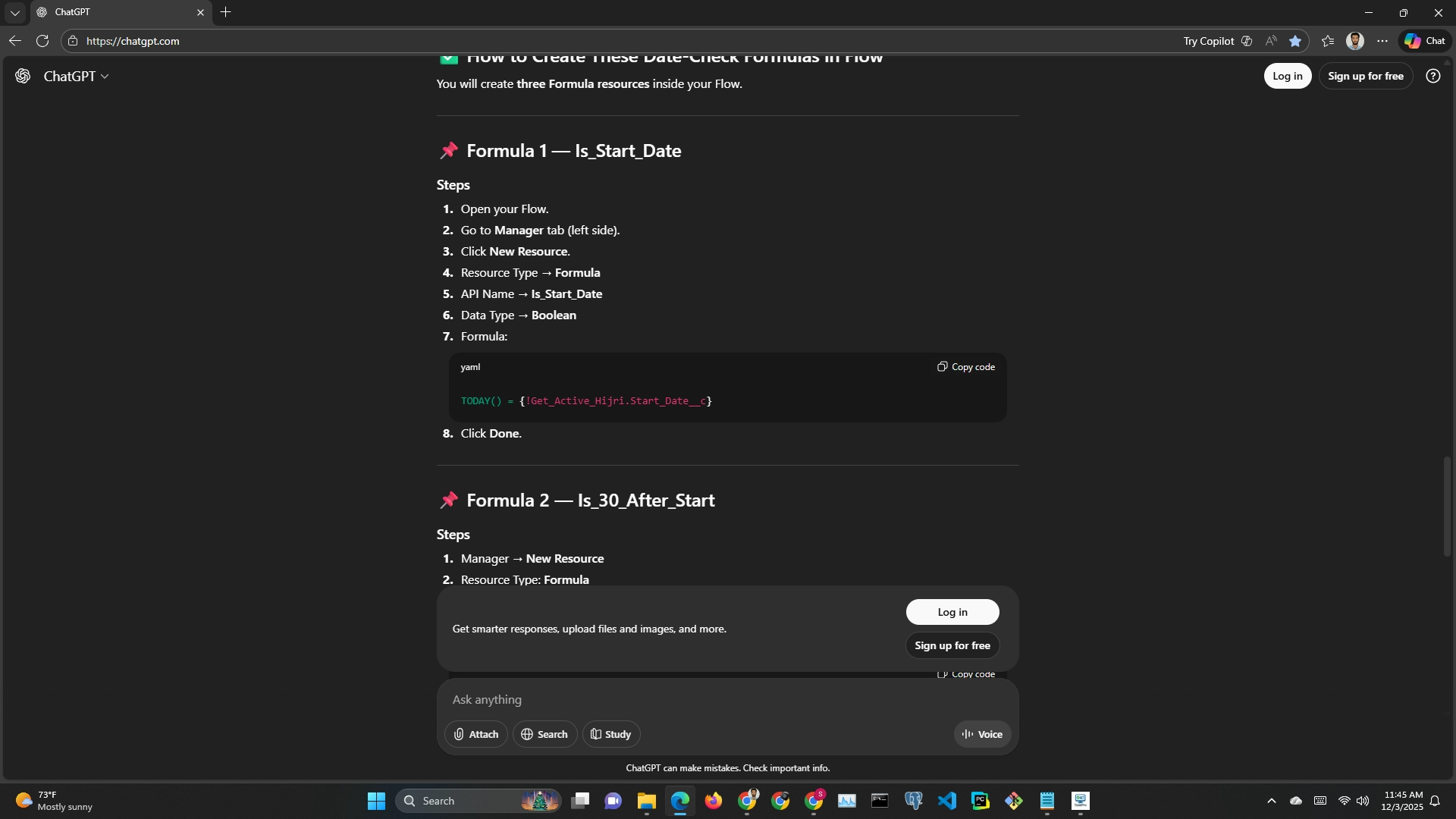Start Voice mode

(x=982, y=734)
